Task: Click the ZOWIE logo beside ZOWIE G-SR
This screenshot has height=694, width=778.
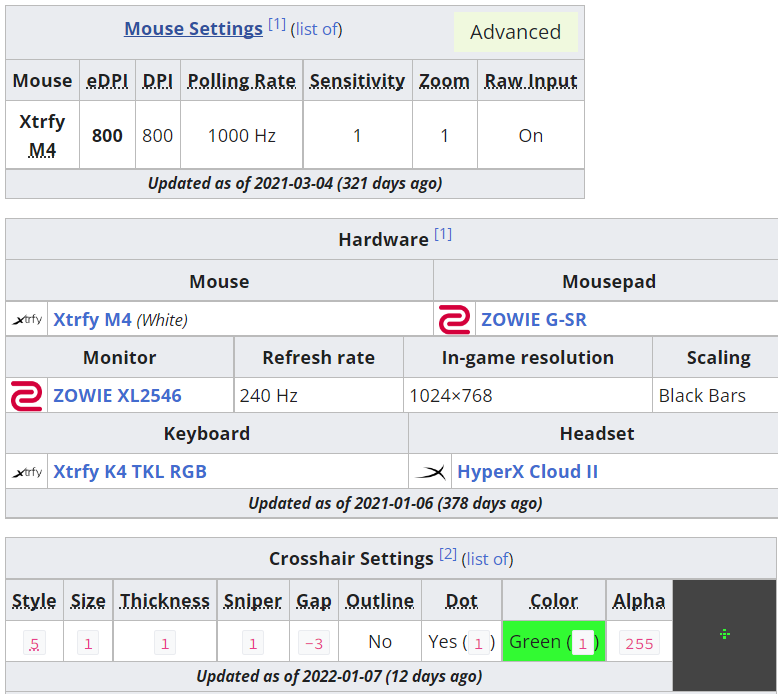Action: point(454,319)
